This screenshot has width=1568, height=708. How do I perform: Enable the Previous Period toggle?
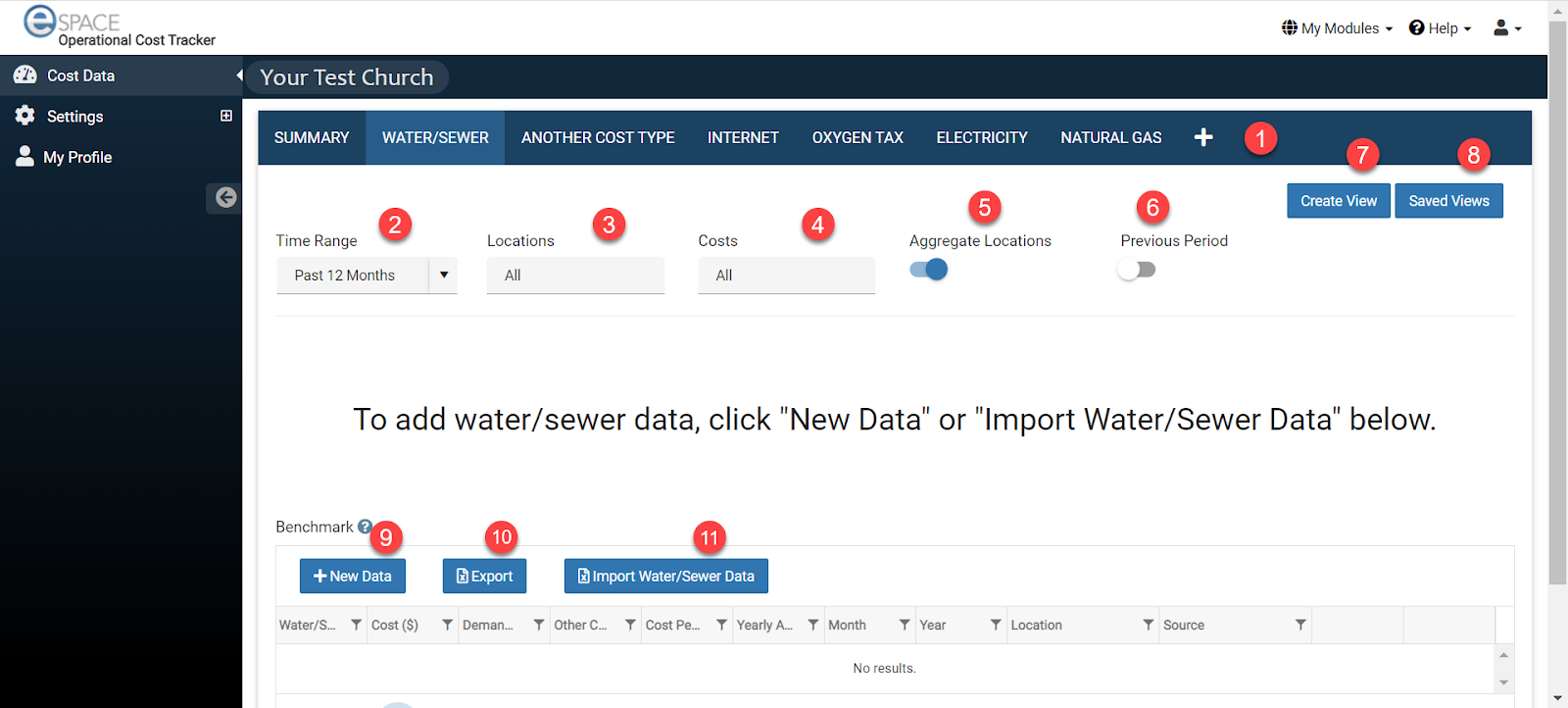[1137, 270]
